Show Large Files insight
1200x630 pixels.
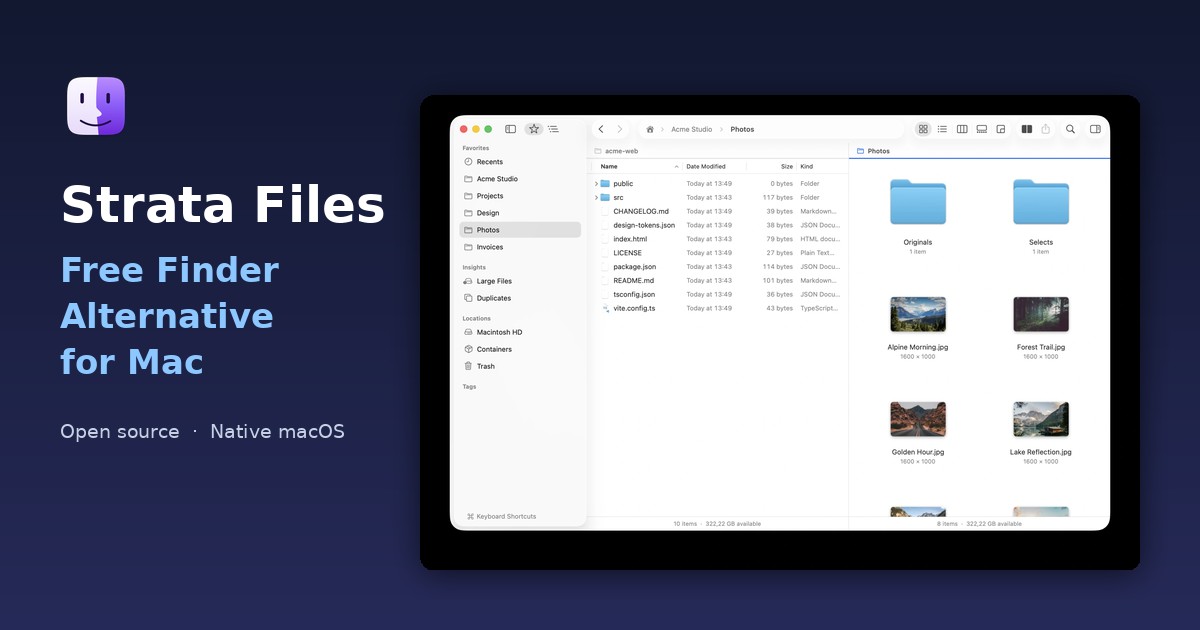click(x=520, y=281)
